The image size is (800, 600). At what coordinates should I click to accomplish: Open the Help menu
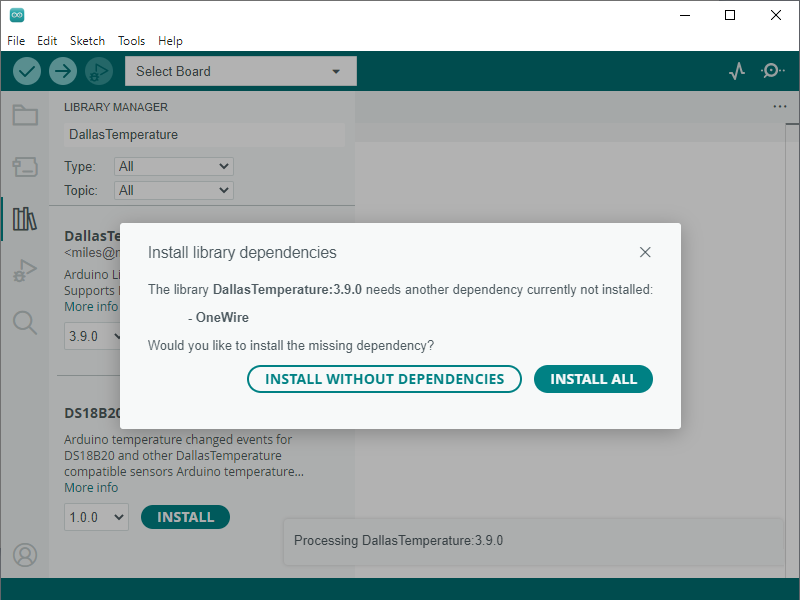click(170, 41)
